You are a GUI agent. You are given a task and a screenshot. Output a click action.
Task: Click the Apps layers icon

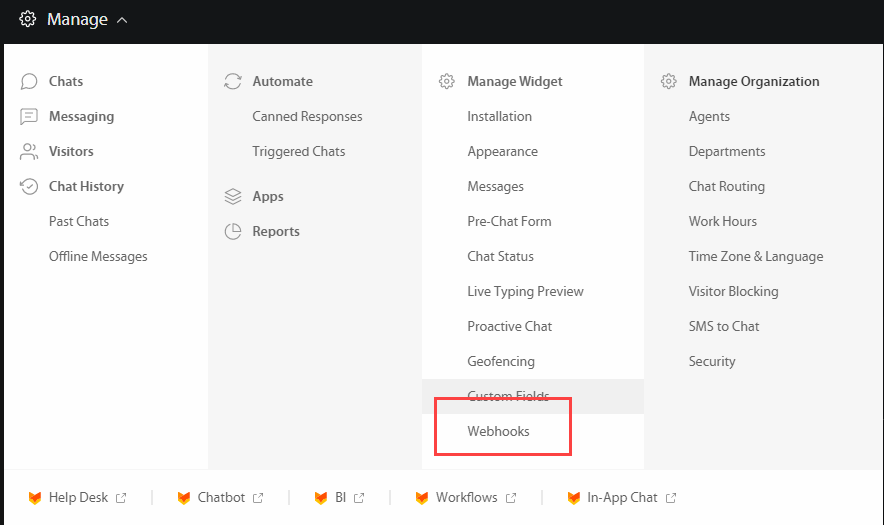pyautogui.click(x=233, y=197)
